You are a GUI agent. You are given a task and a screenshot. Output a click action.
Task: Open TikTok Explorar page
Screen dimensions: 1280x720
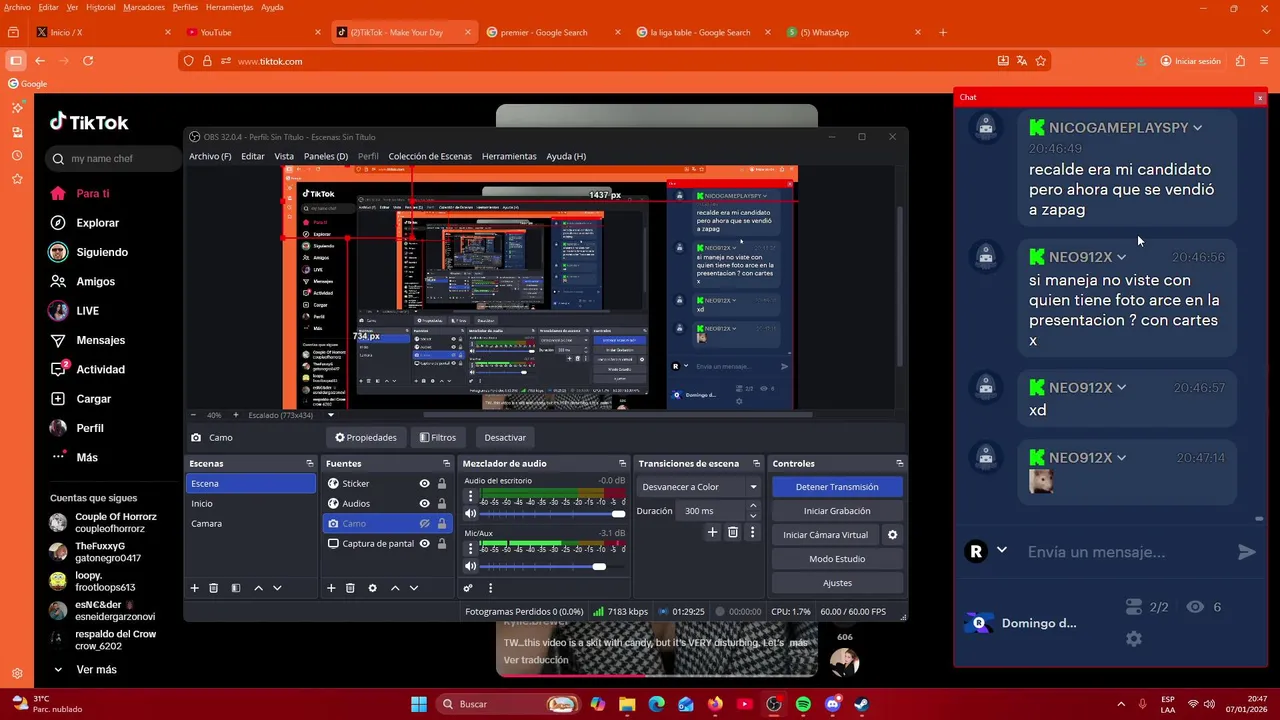pyautogui.click(x=97, y=223)
